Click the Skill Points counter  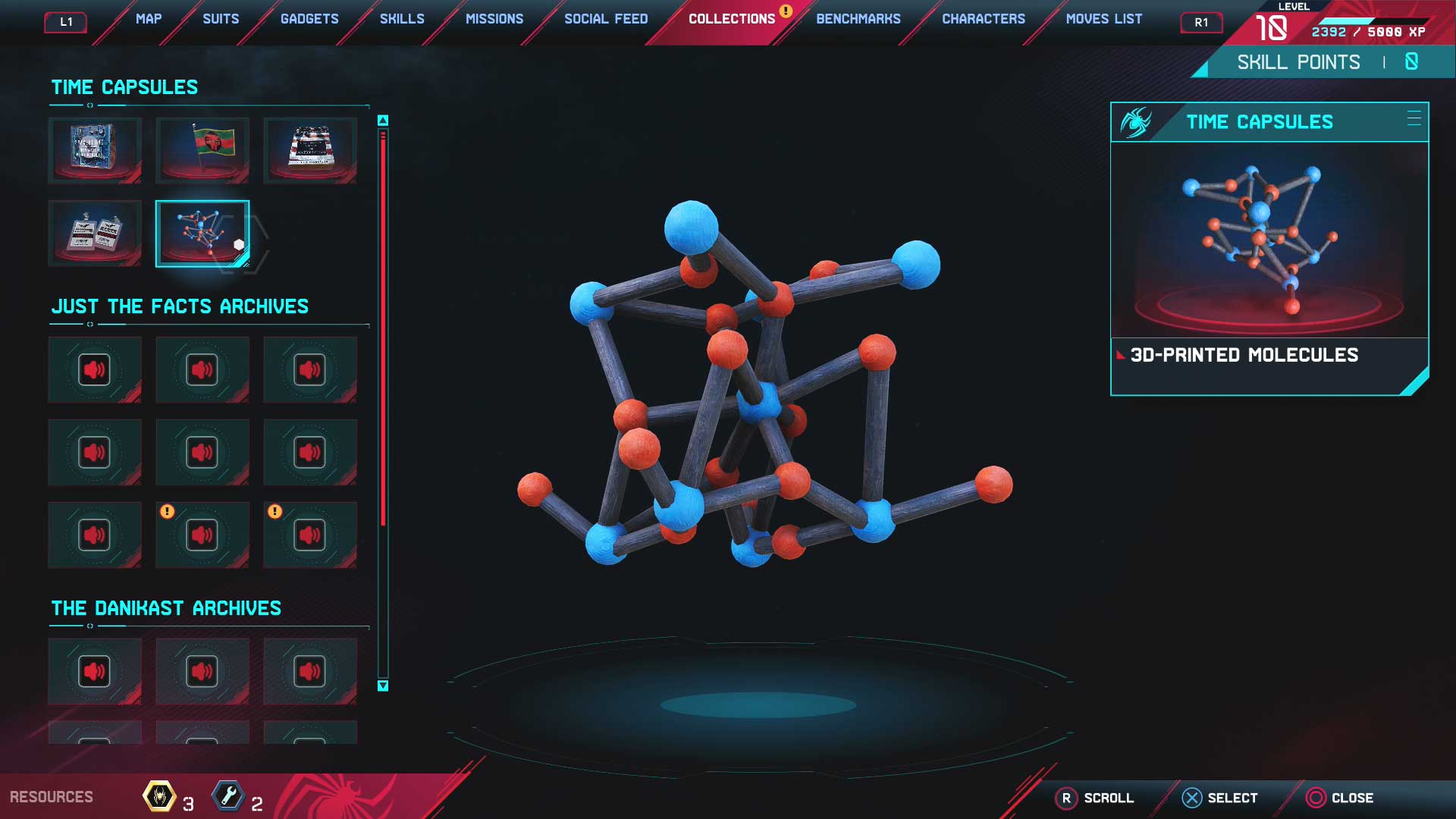(x=1327, y=62)
